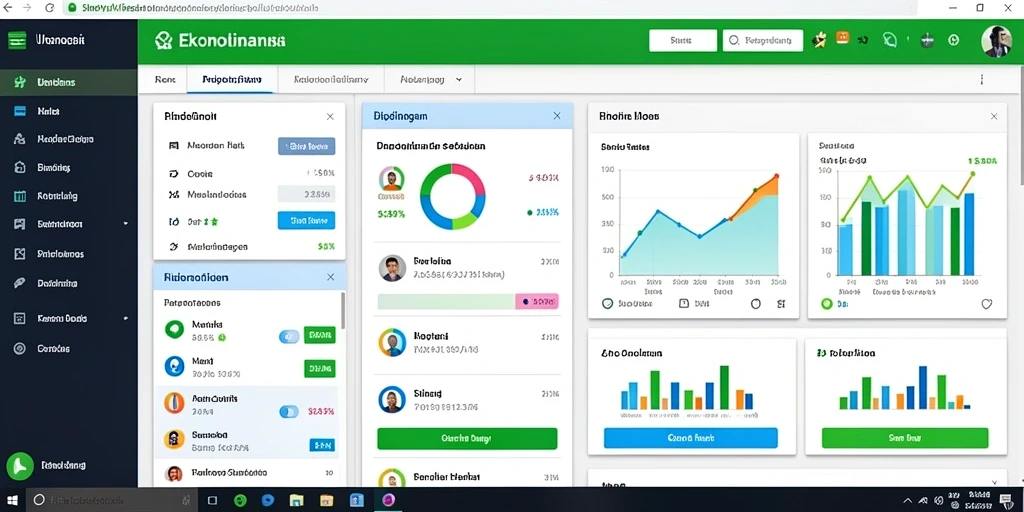Click the purple circle app in the taskbar
The width and height of the screenshot is (1024, 512).
[x=388, y=500]
